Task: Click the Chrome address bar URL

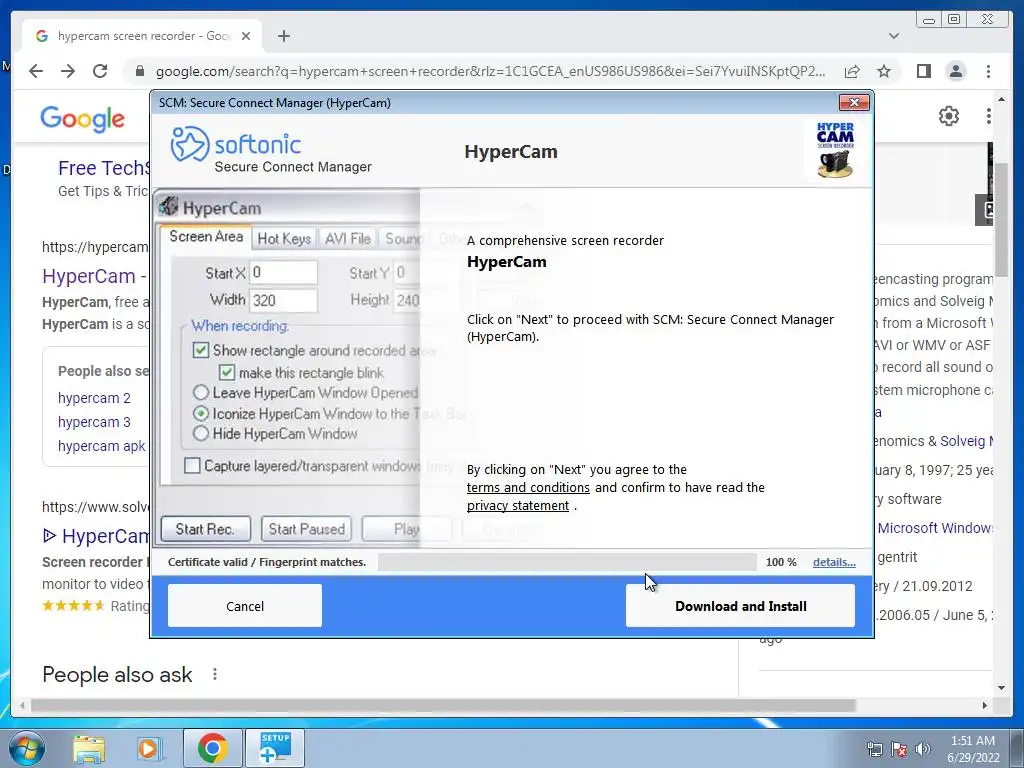Action: [x=490, y=71]
